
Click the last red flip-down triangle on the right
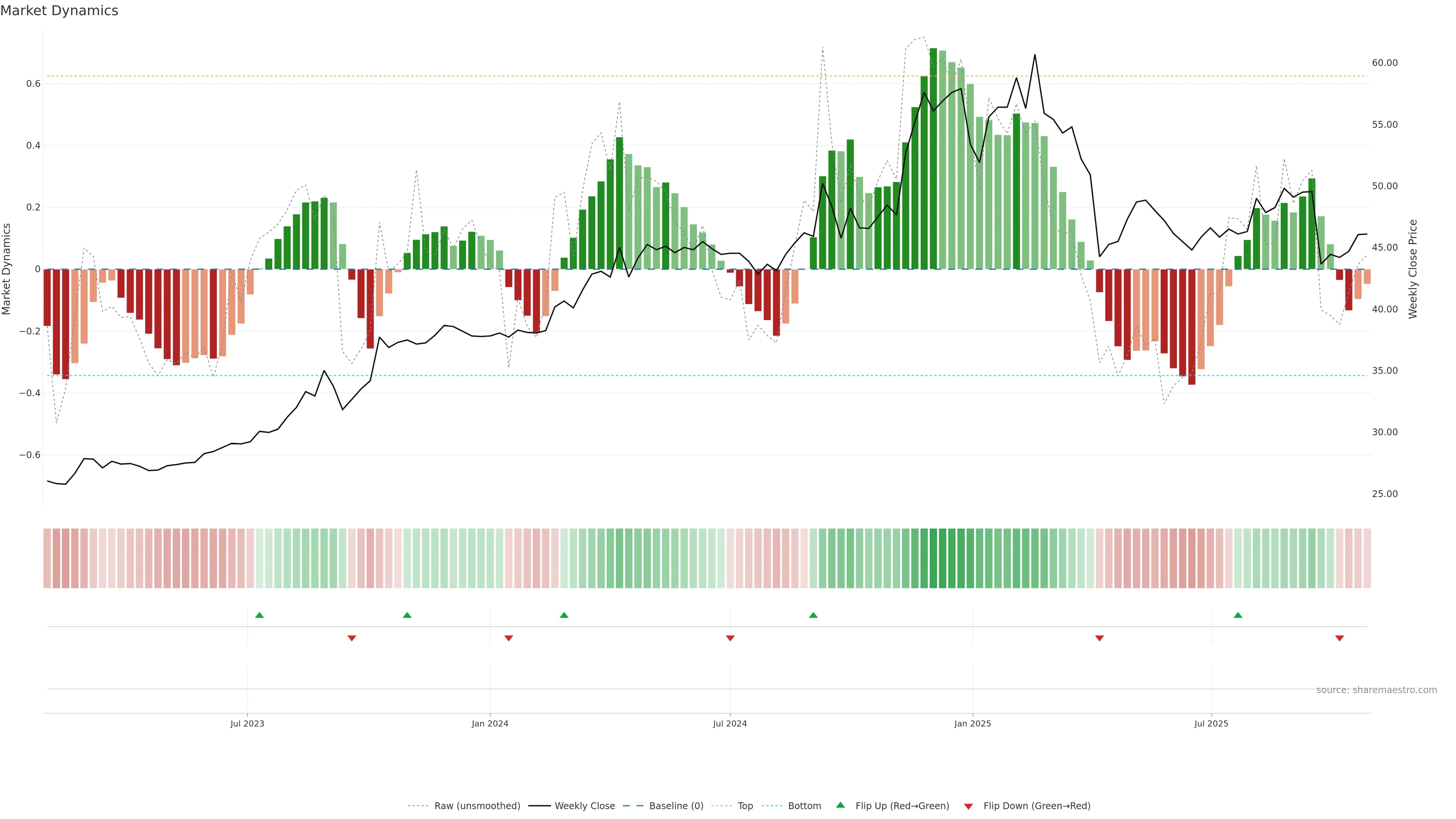(x=1339, y=638)
